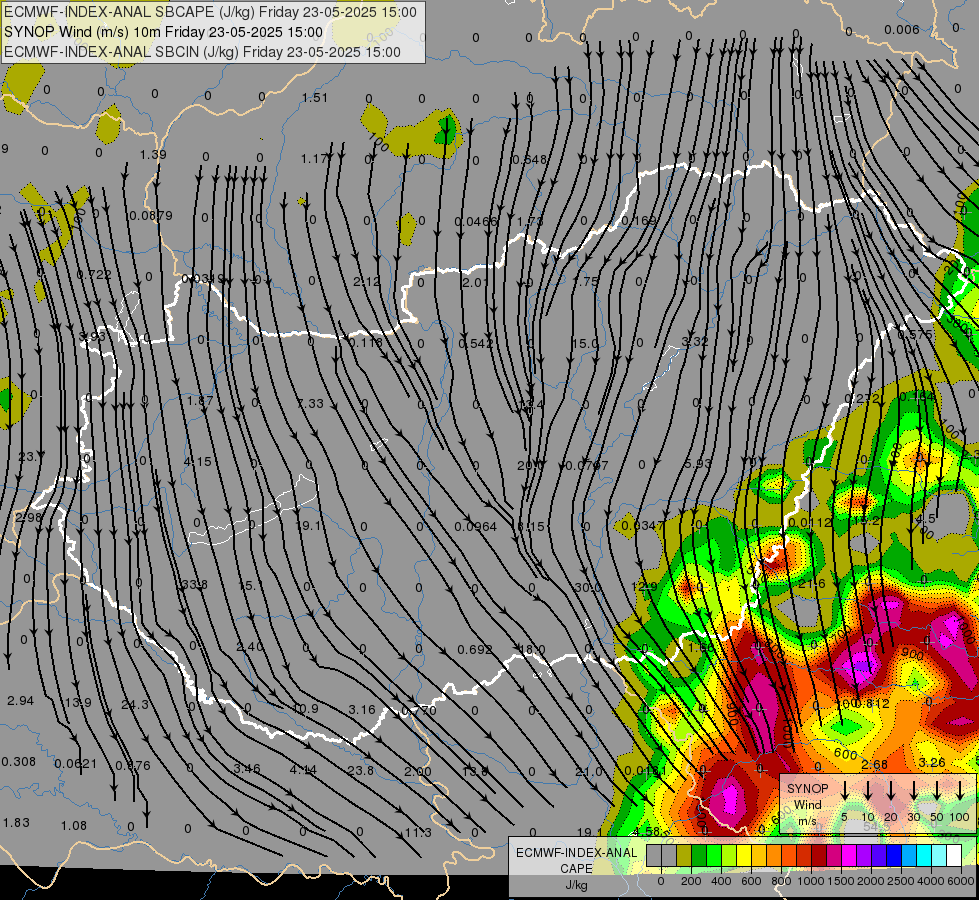The height and width of the screenshot is (900, 979).
Task: Click the 4.14 value on the map
Action: coord(303,769)
